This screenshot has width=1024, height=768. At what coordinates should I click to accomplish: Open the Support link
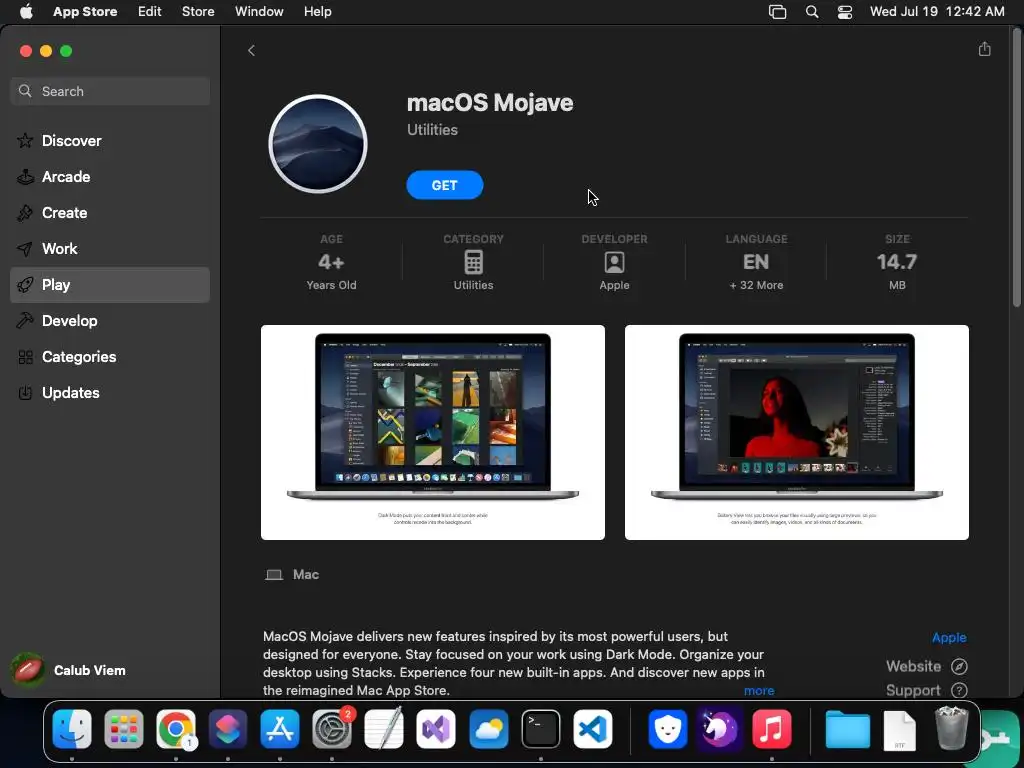[x=914, y=690]
